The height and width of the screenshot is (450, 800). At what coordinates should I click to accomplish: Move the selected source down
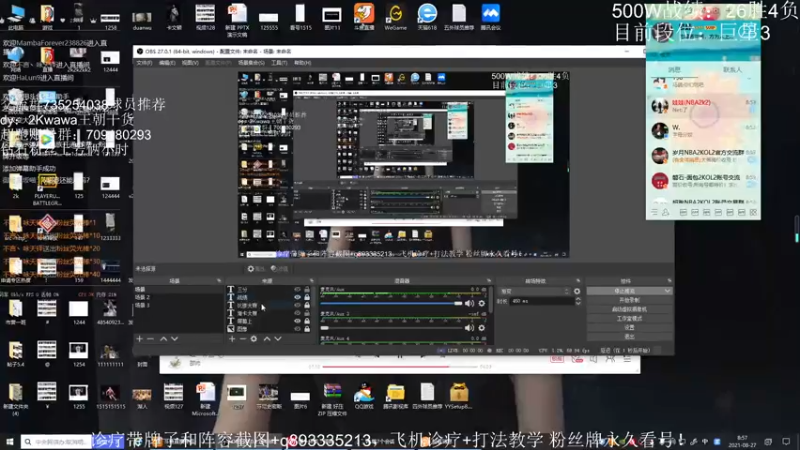tap(278, 339)
